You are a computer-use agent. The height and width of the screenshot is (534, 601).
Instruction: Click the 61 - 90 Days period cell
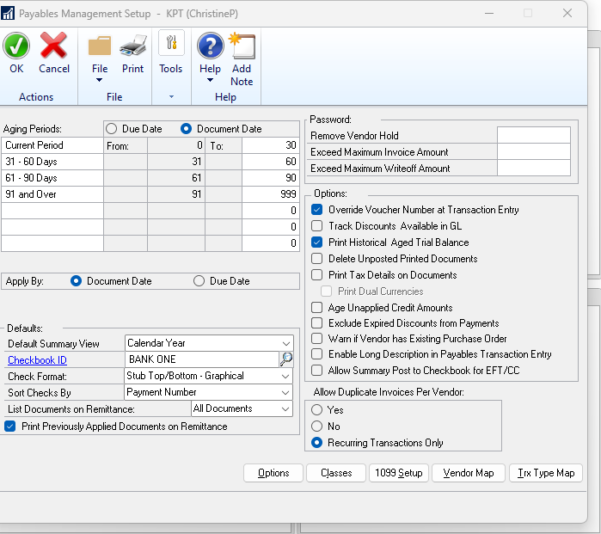point(53,178)
